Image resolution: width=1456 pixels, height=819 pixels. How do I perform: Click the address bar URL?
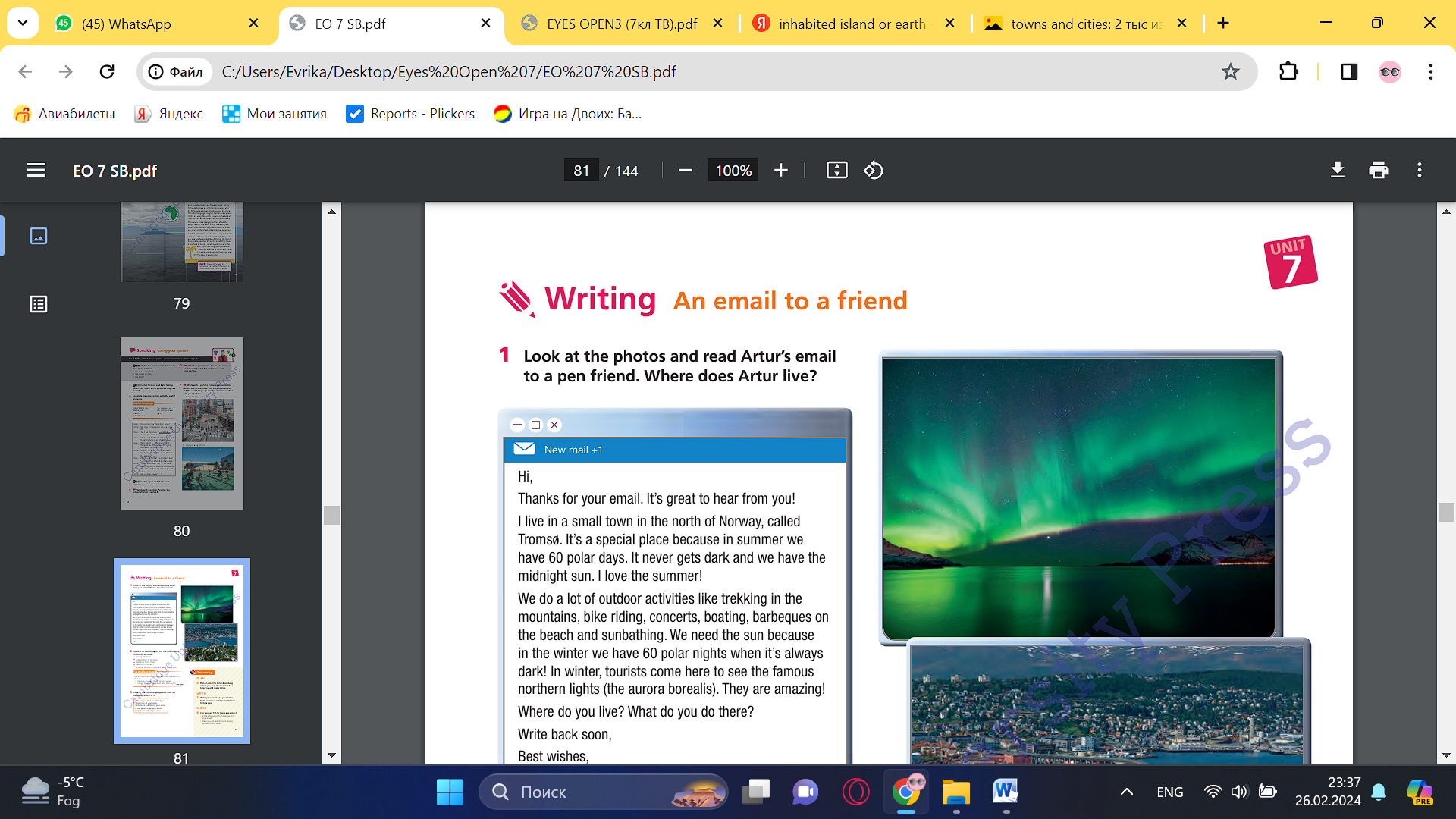(449, 71)
